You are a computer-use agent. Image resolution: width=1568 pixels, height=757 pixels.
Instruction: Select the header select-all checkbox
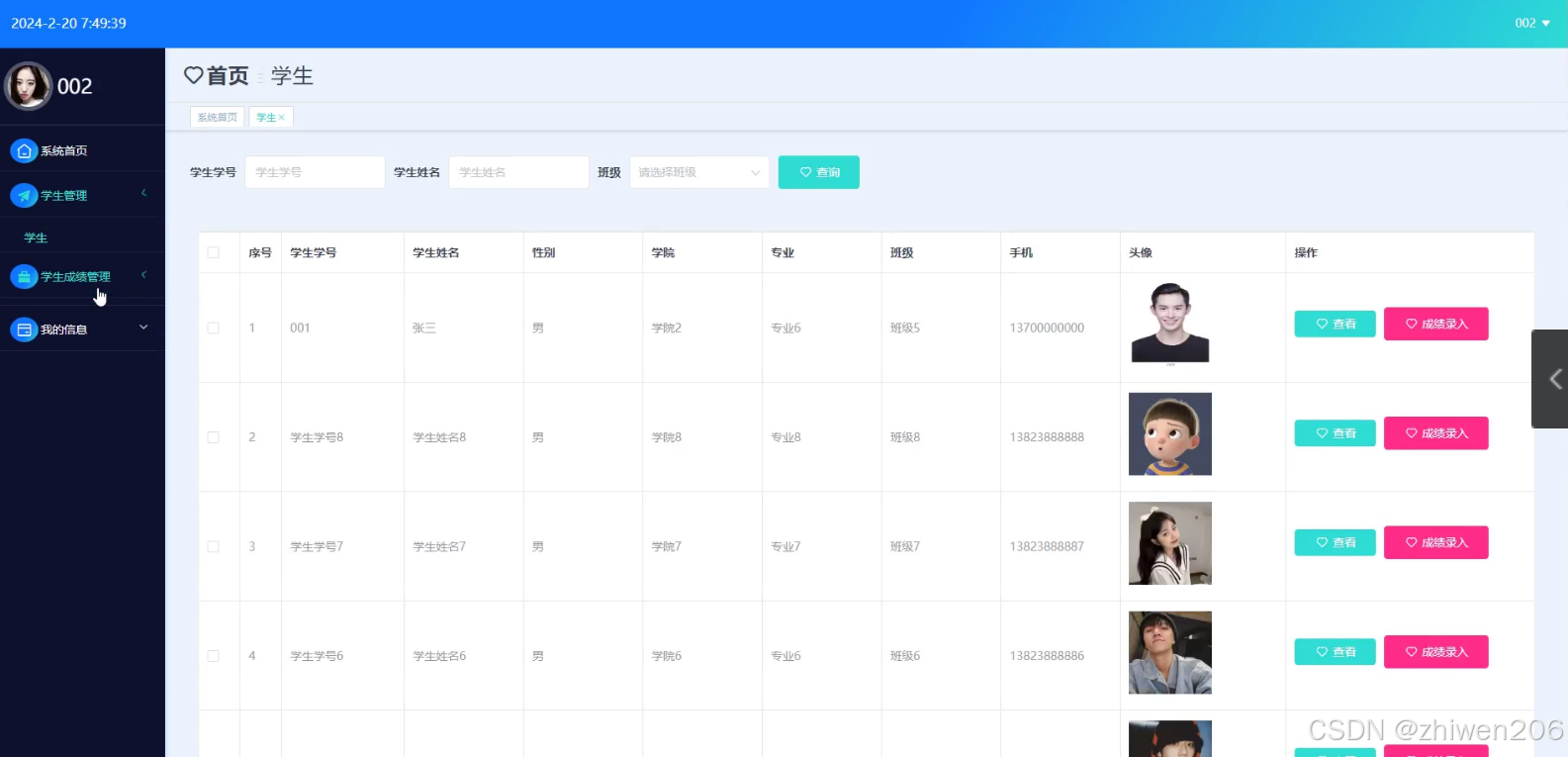(213, 252)
